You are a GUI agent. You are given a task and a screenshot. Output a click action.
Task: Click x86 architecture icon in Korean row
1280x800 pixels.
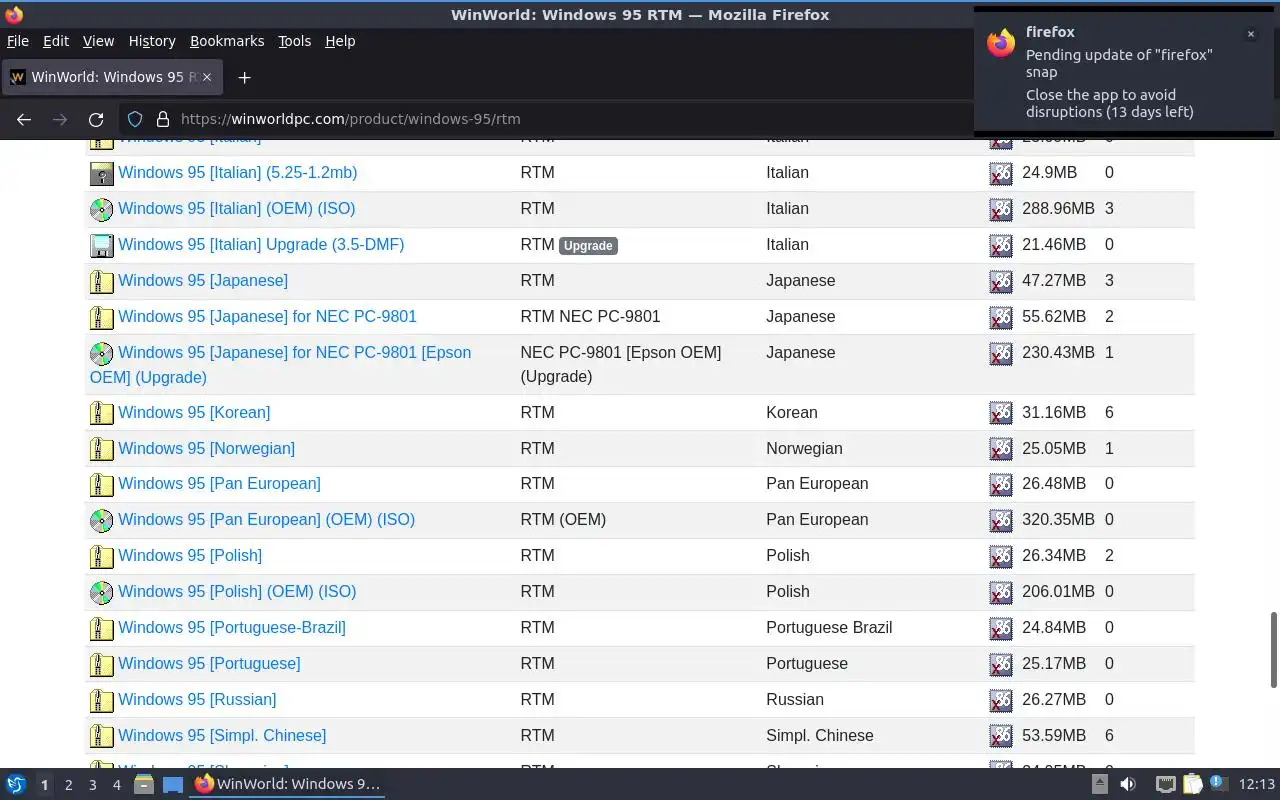(x=1001, y=413)
